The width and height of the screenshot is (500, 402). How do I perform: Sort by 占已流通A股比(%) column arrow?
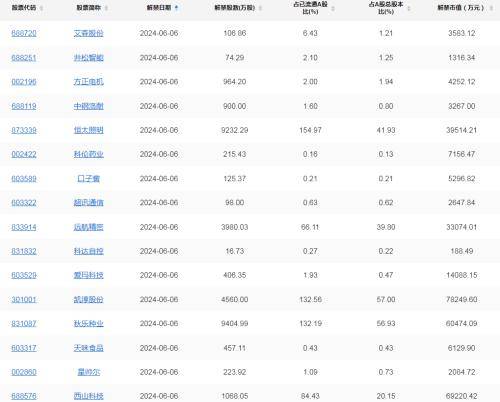(333, 9)
